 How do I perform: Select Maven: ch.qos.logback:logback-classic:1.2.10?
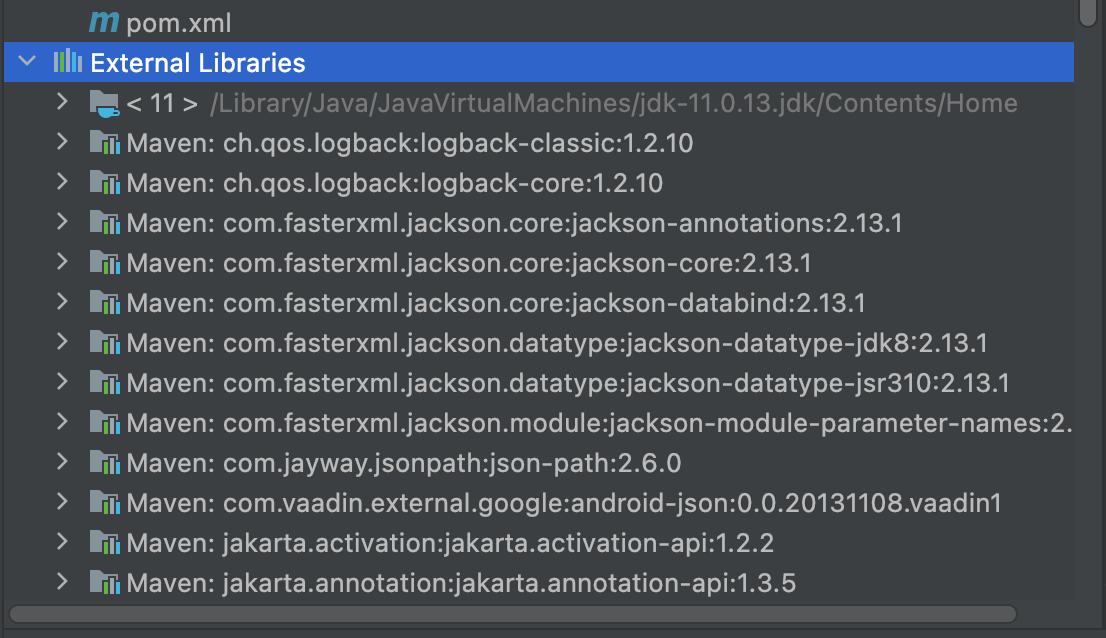pyautogui.click(x=410, y=143)
